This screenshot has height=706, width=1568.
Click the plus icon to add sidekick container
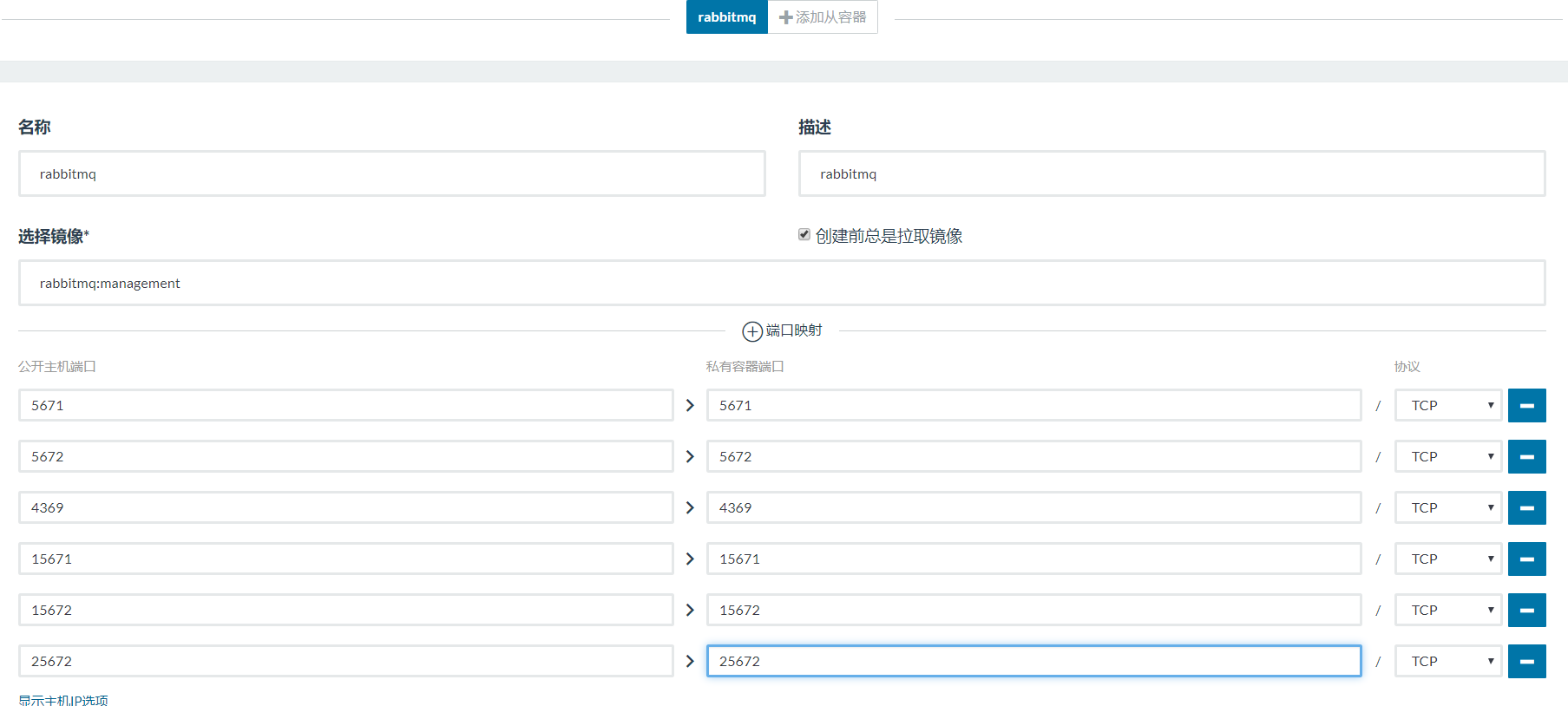click(x=786, y=17)
